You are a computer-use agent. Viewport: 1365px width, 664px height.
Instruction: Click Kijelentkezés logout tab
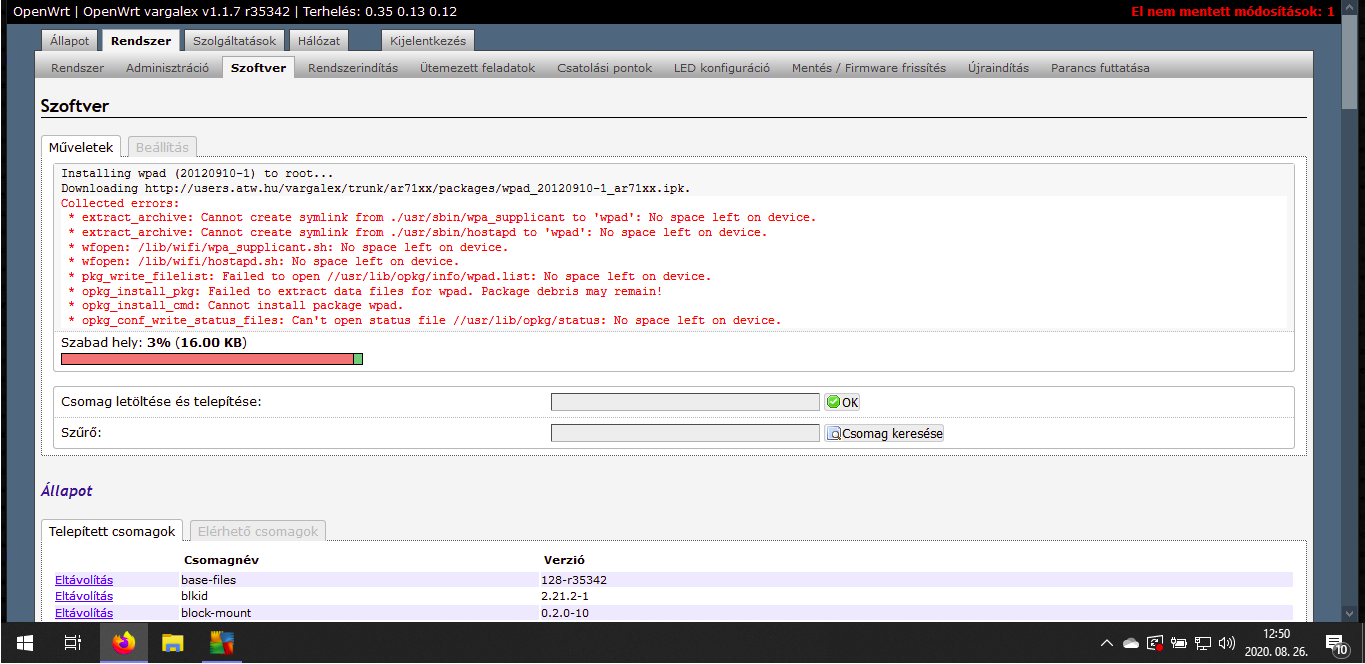coord(427,41)
